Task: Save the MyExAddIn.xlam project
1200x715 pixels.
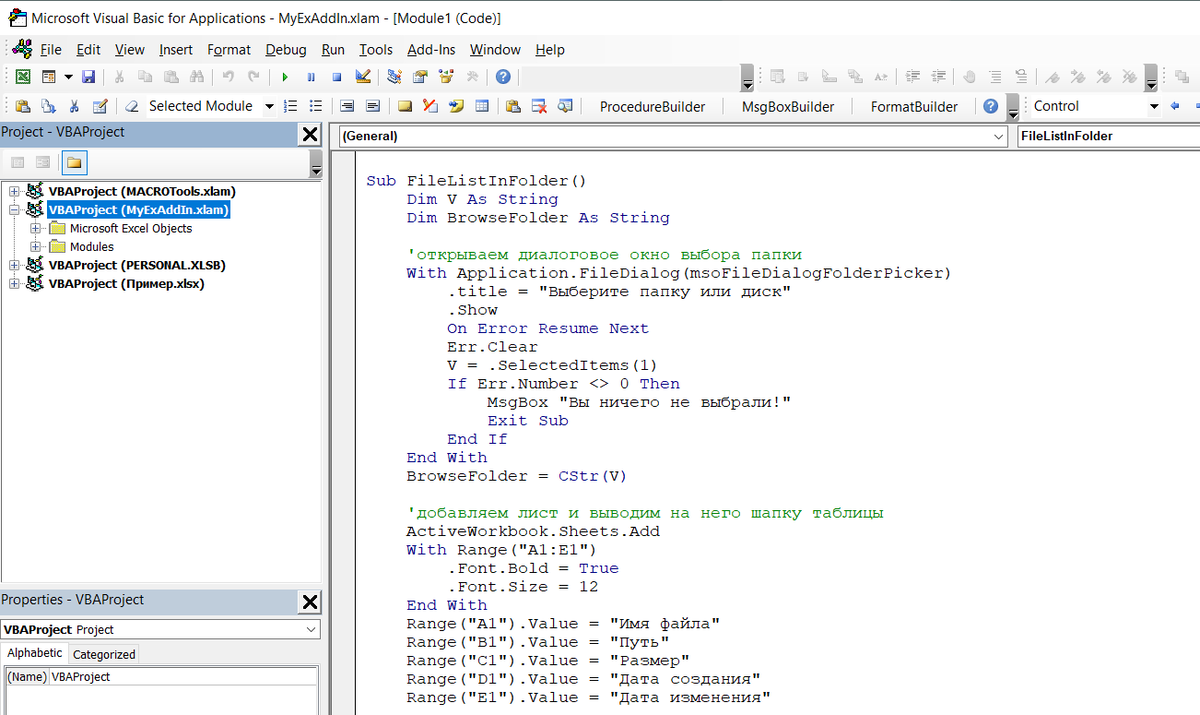Action: (x=88, y=77)
